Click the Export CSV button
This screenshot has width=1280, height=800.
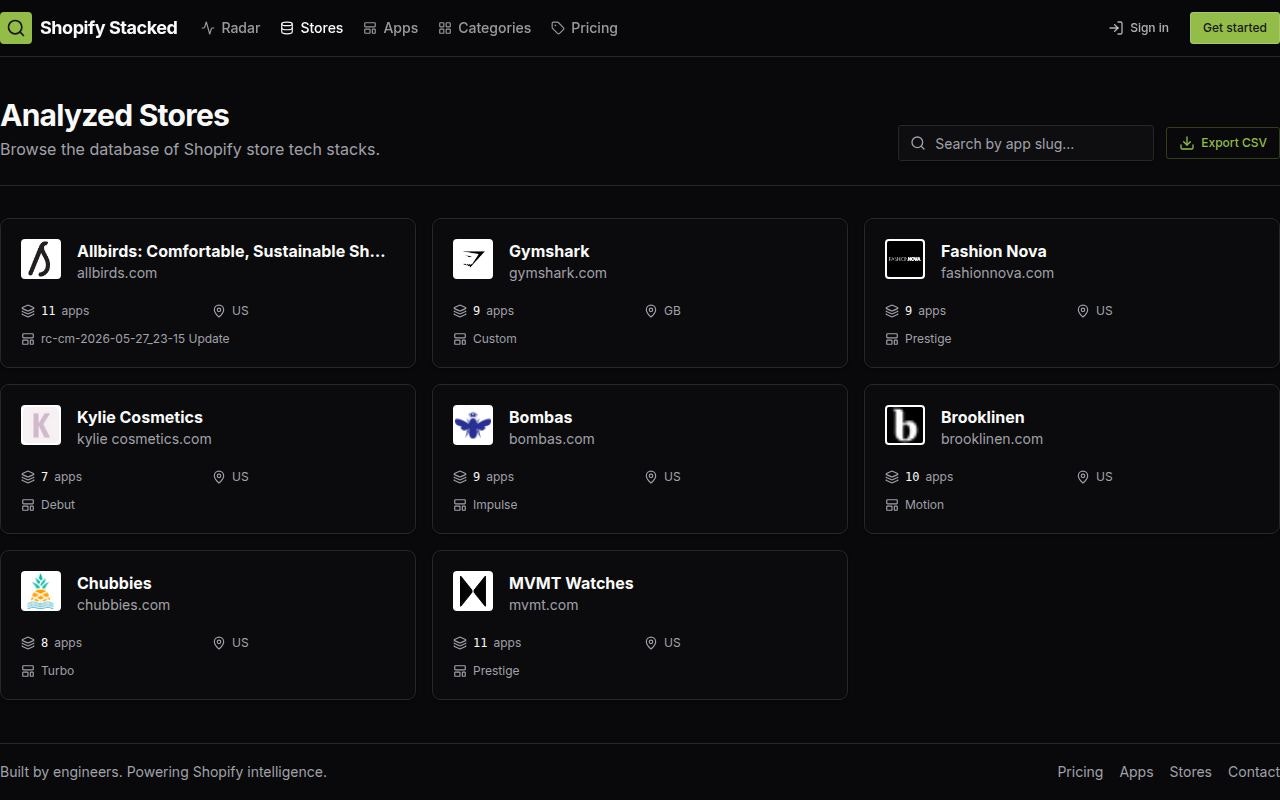(x=1223, y=143)
